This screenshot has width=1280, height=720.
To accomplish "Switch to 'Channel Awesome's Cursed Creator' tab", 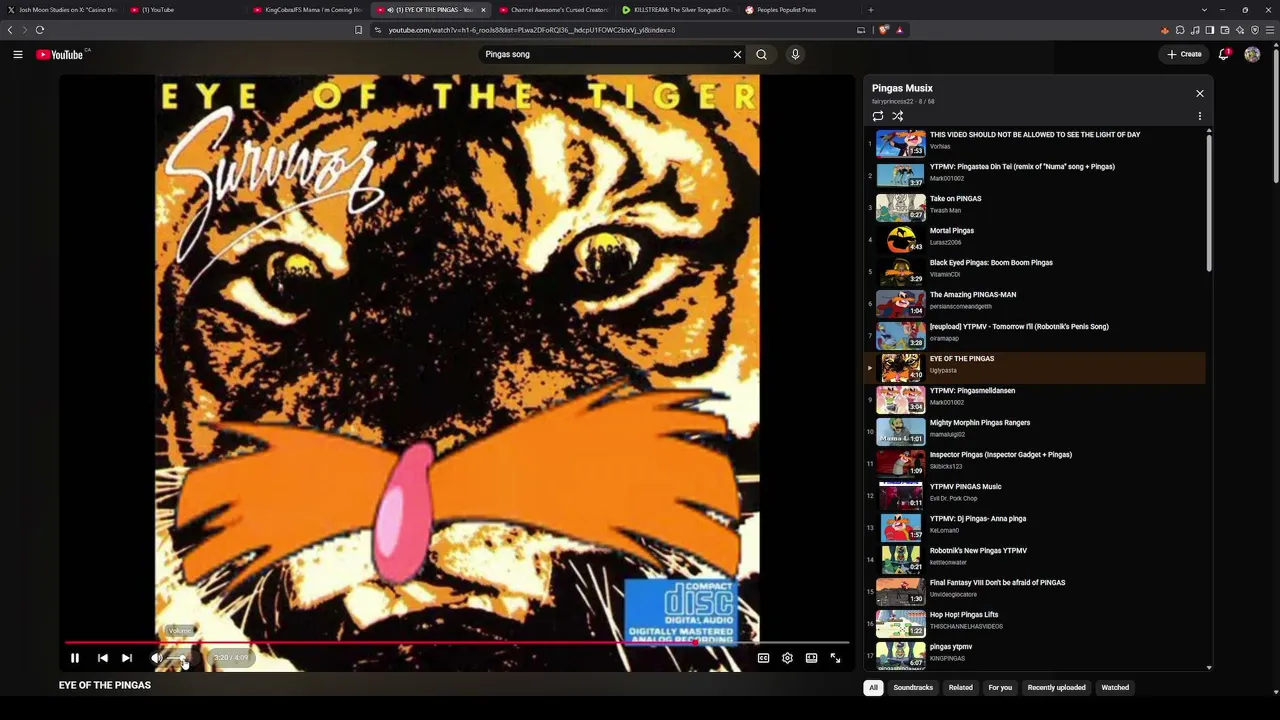I will [553, 10].
